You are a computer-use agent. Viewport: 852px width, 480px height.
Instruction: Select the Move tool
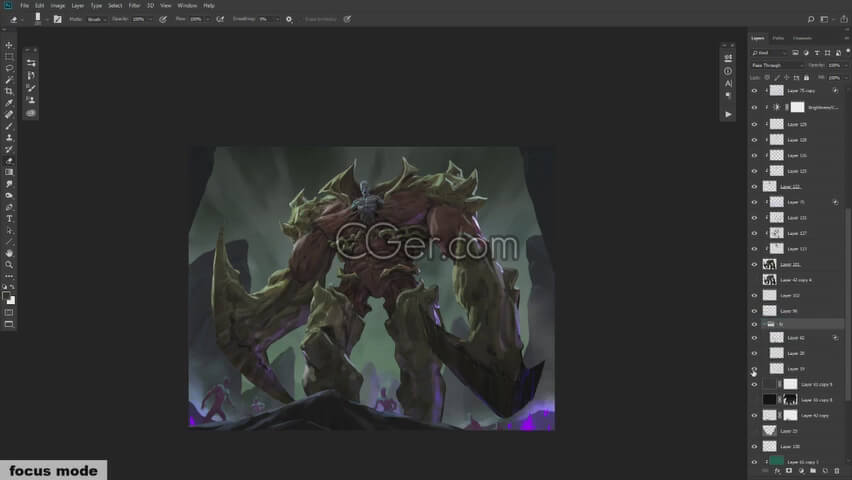click(x=9, y=45)
